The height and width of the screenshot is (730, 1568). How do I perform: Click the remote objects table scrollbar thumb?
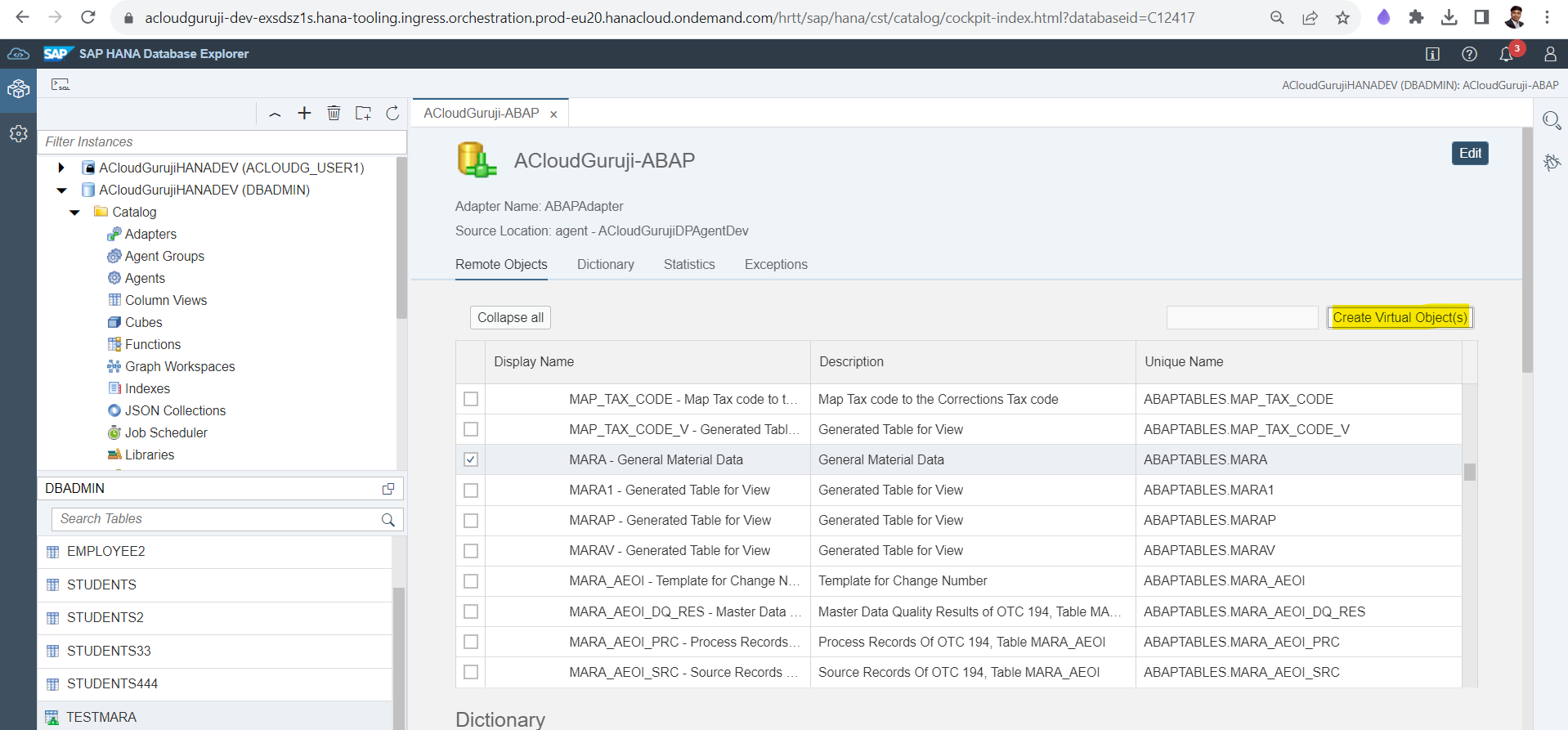click(x=1469, y=472)
